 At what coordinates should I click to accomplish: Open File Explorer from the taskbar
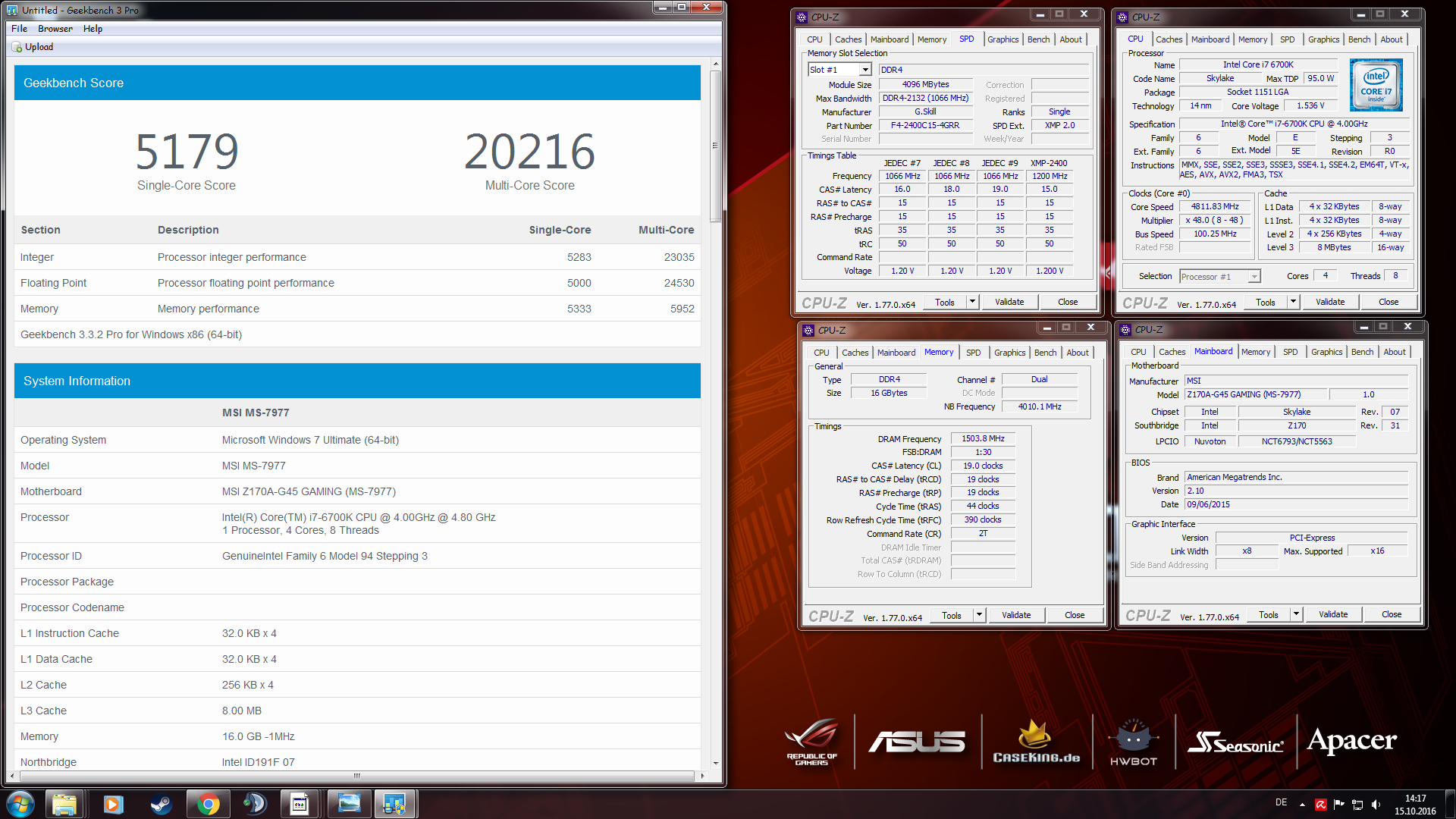pyautogui.click(x=64, y=804)
